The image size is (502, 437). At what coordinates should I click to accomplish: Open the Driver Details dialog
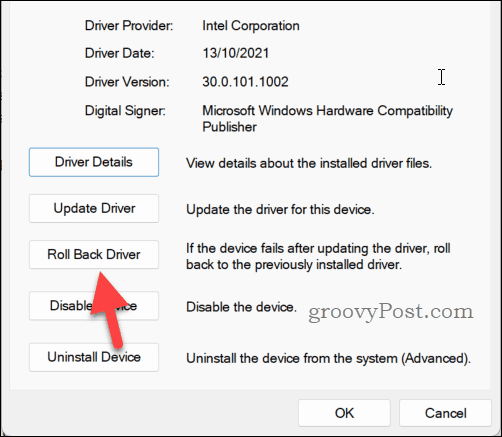coord(94,162)
